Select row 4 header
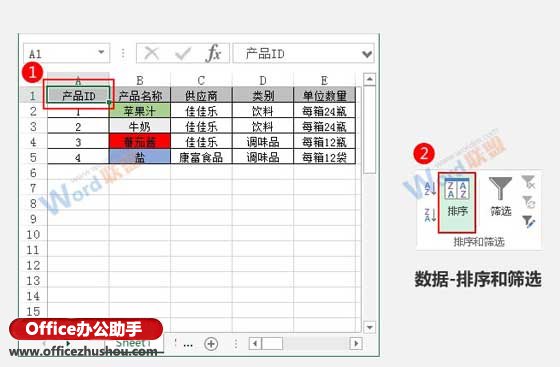The width and height of the screenshot is (560, 367). 33,142
